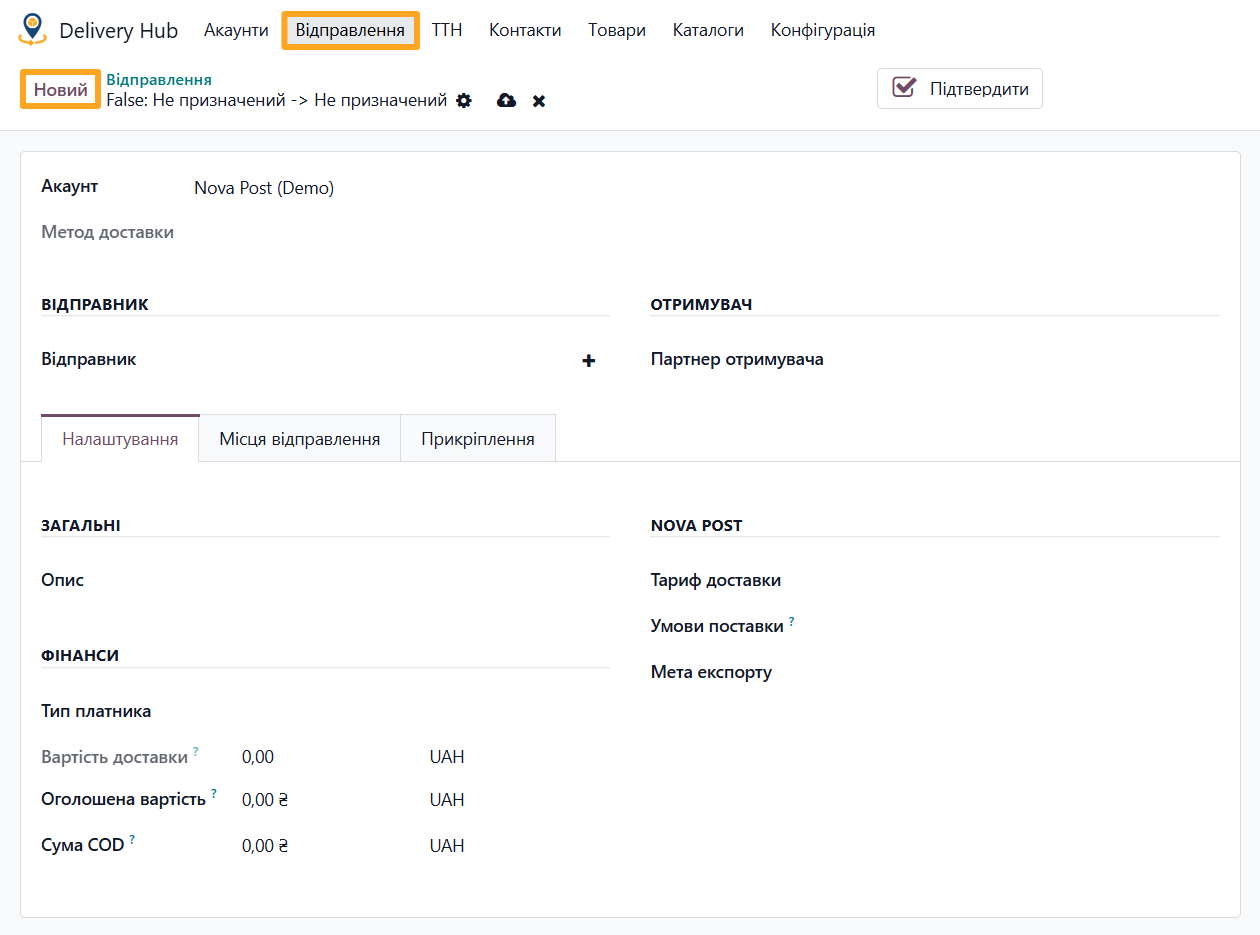Click the ЗАГАЛЬНІ section heading
Viewport: 1260px width, 935px height.
[x=81, y=525]
